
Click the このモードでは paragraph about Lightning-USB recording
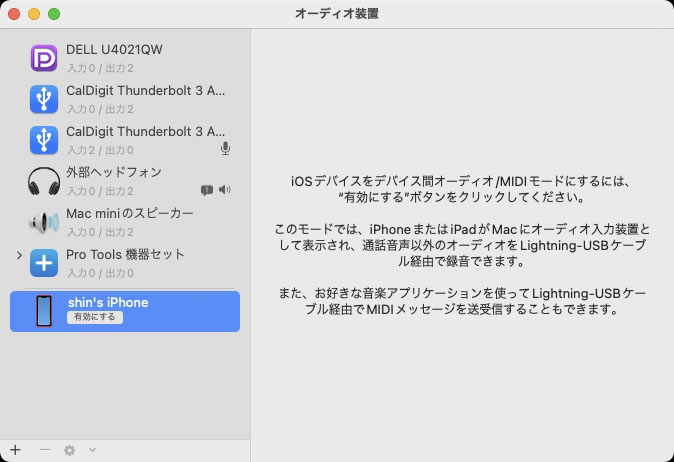[462, 245]
